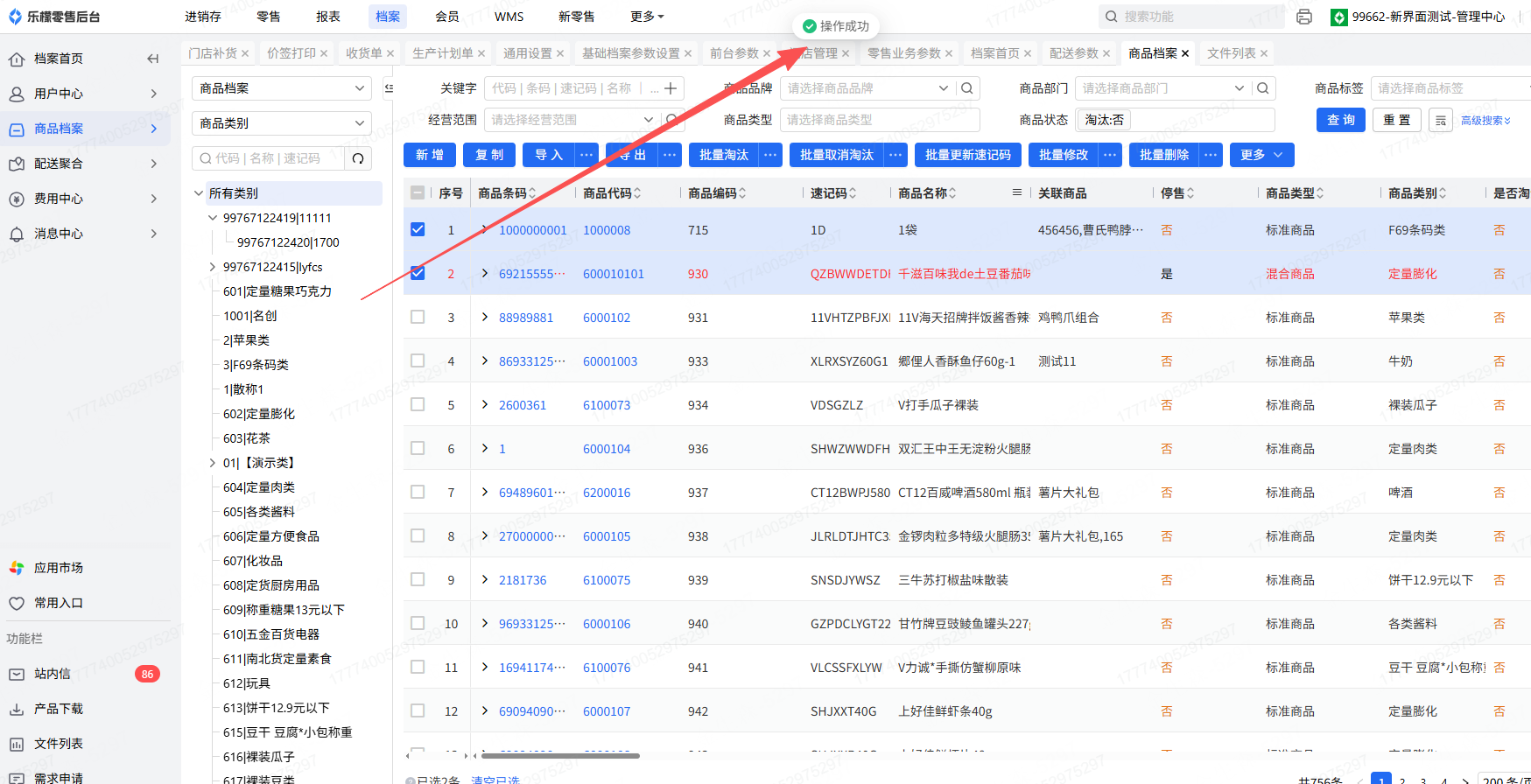Click the 新增 button
The image size is (1531, 784).
429,155
